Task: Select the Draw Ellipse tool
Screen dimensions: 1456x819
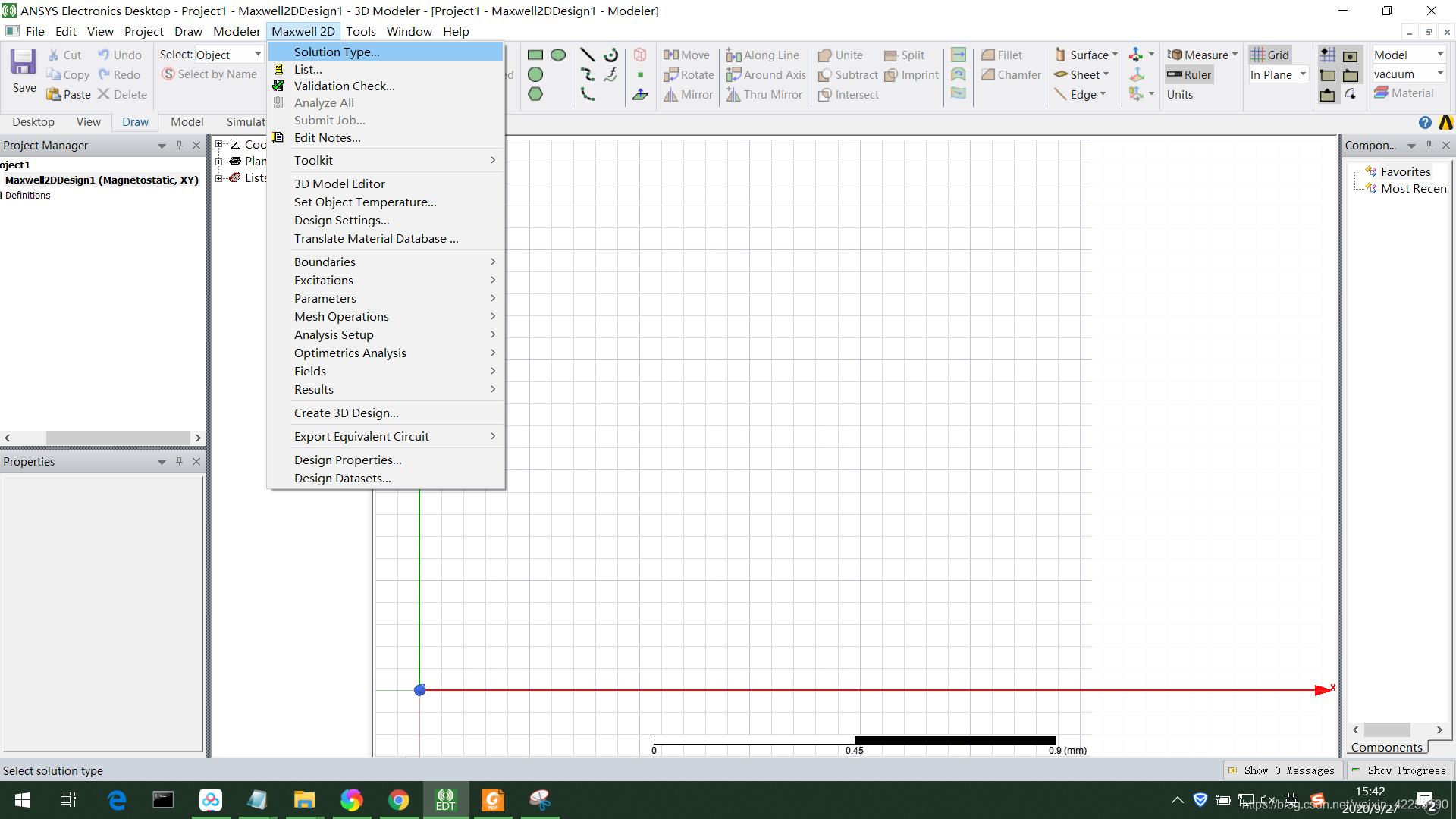Action: [x=558, y=55]
